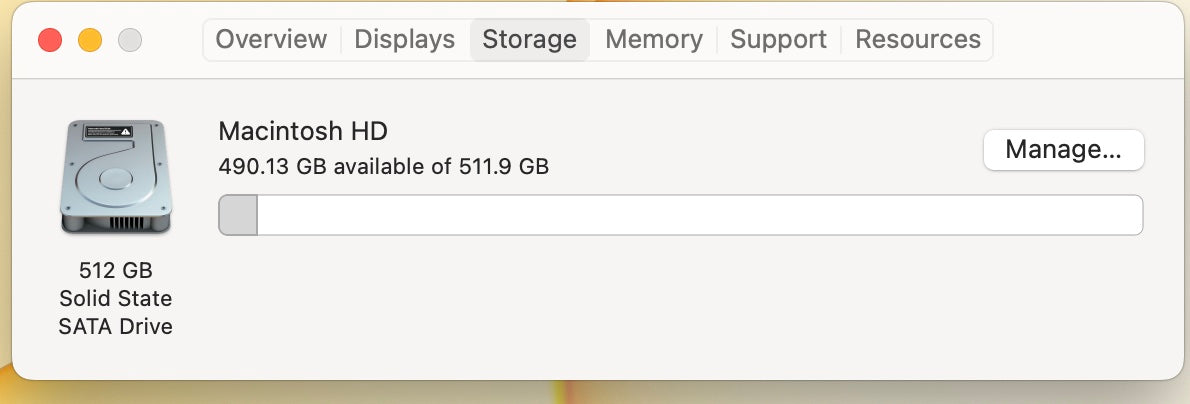Click the grayed-out zoom window button
Image resolution: width=1190 pixels, height=404 pixels.
(130, 41)
